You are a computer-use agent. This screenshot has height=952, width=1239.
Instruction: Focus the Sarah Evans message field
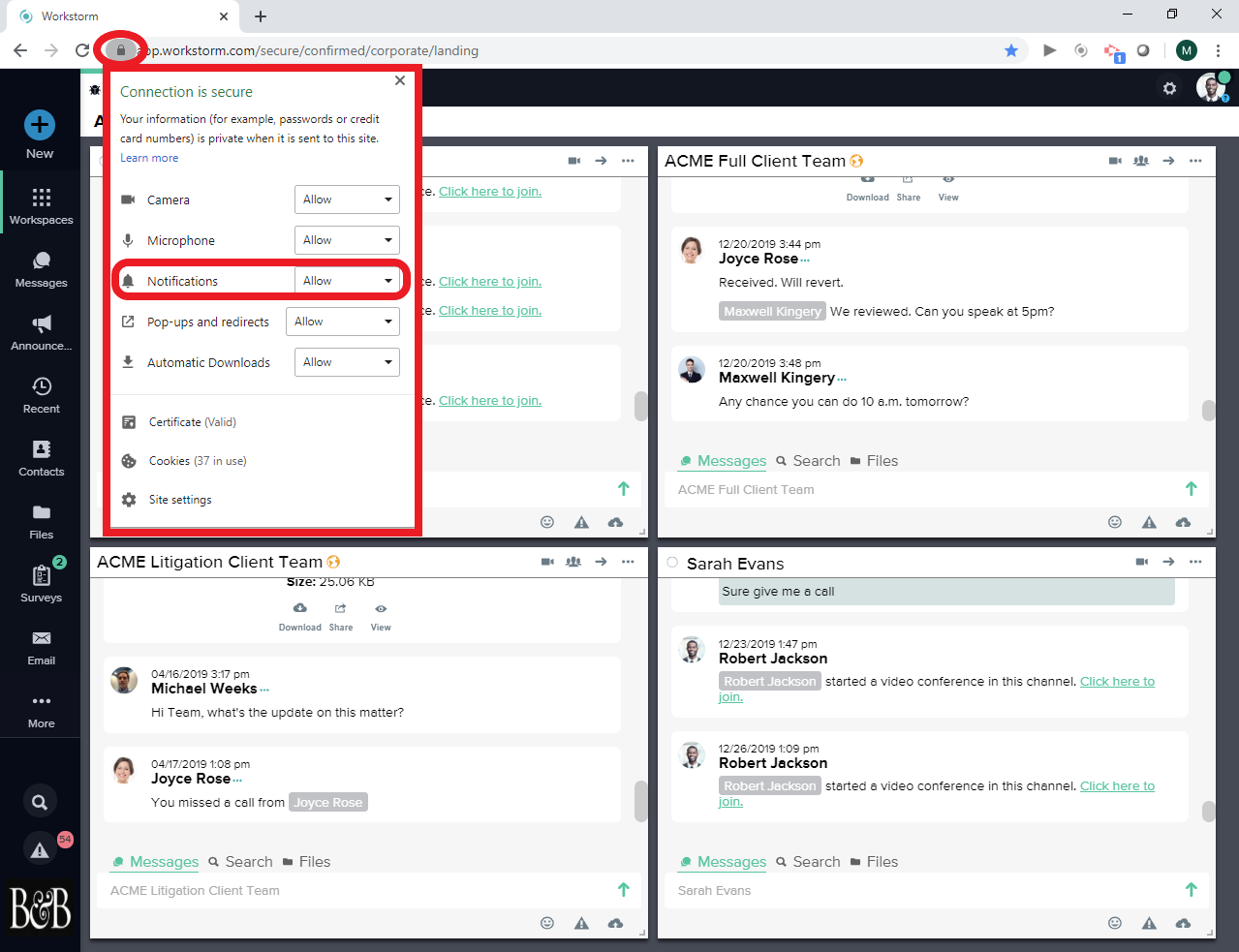[x=925, y=890]
